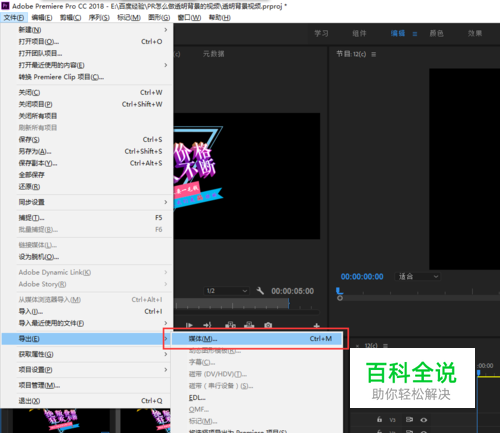
Task: Expand the 新建(N) submenu
Action: point(166,30)
